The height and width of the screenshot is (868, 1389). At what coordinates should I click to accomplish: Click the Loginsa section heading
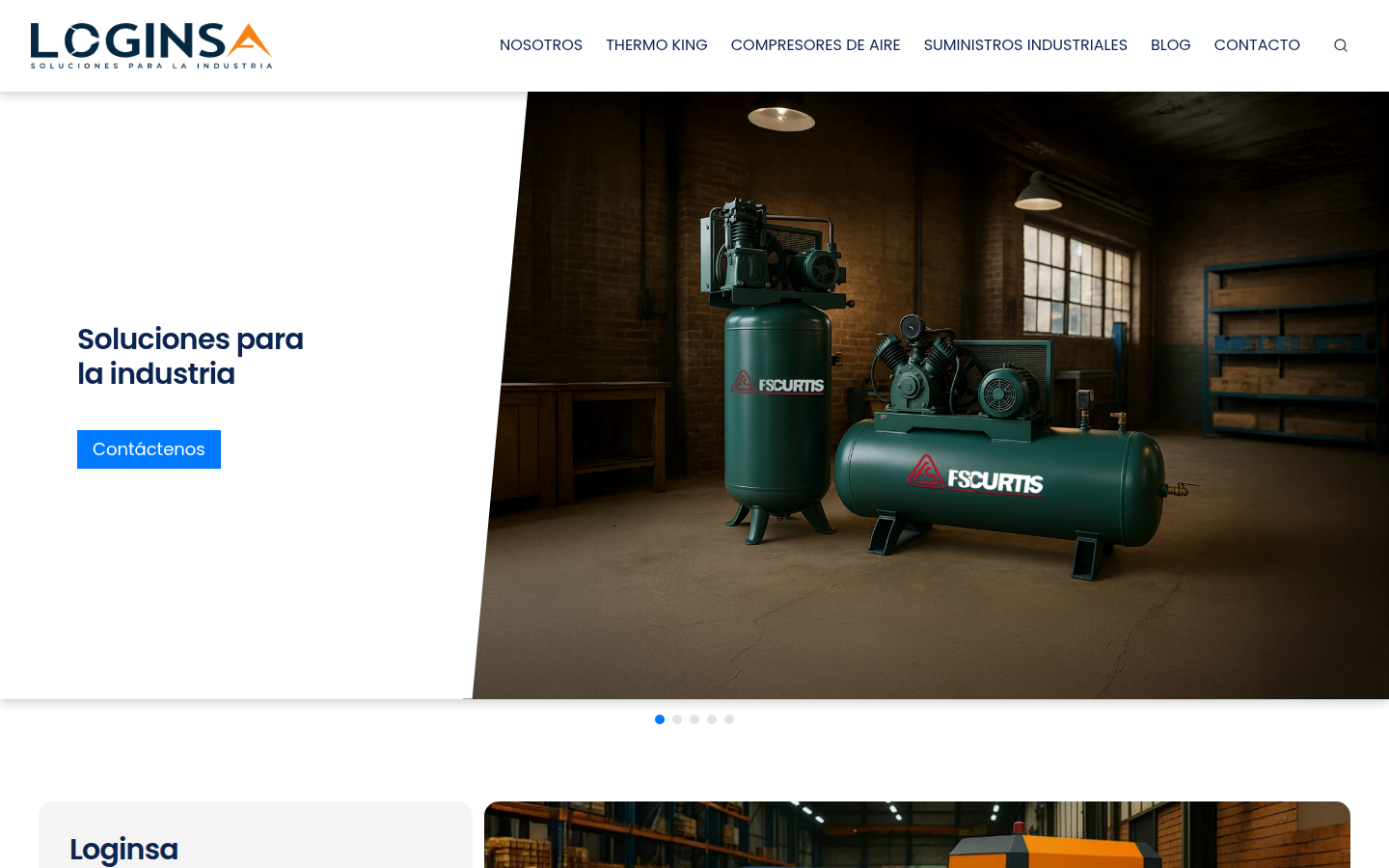(x=123, y=850)
